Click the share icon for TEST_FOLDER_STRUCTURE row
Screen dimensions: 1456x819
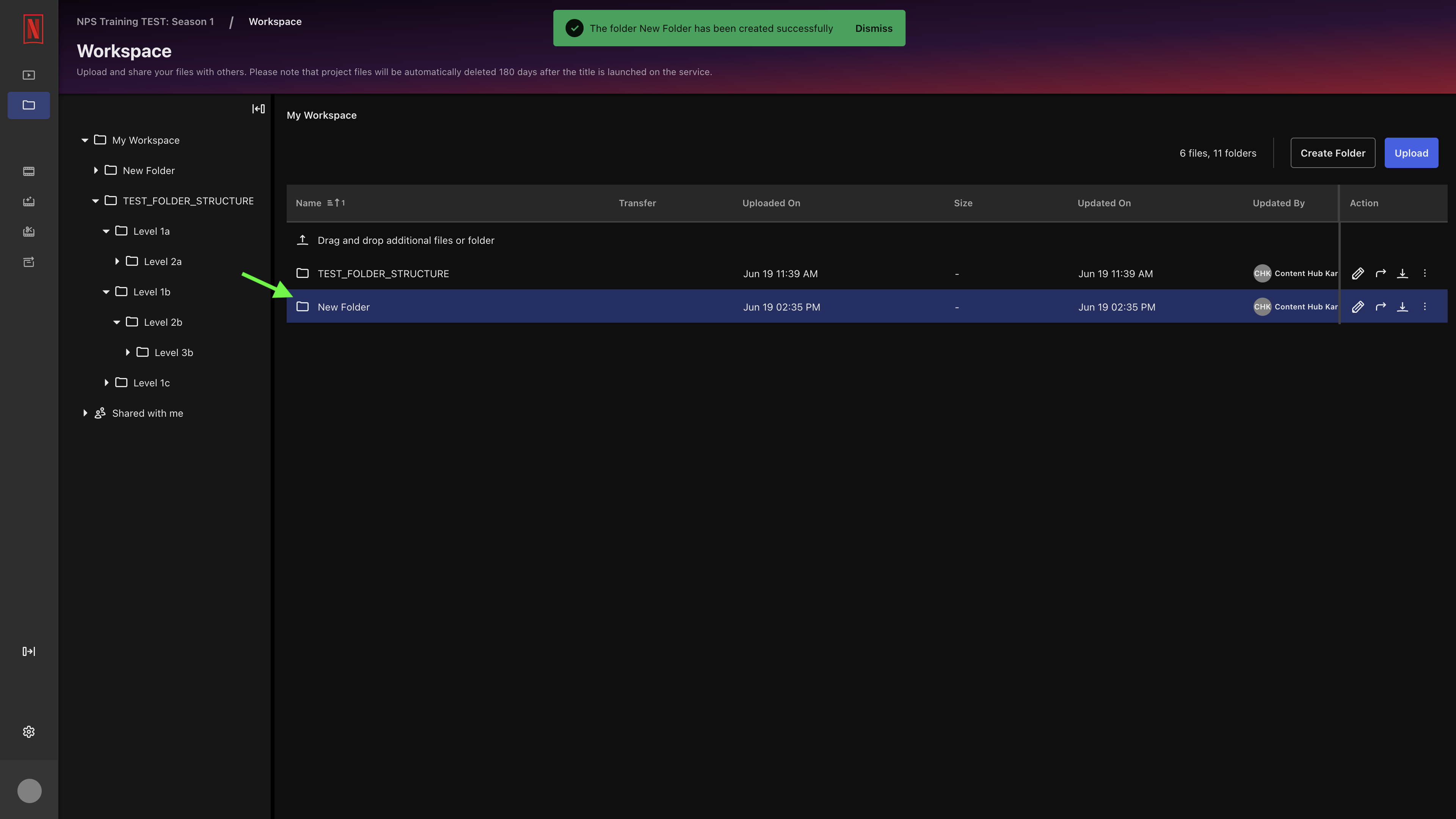pos(1381,273)
